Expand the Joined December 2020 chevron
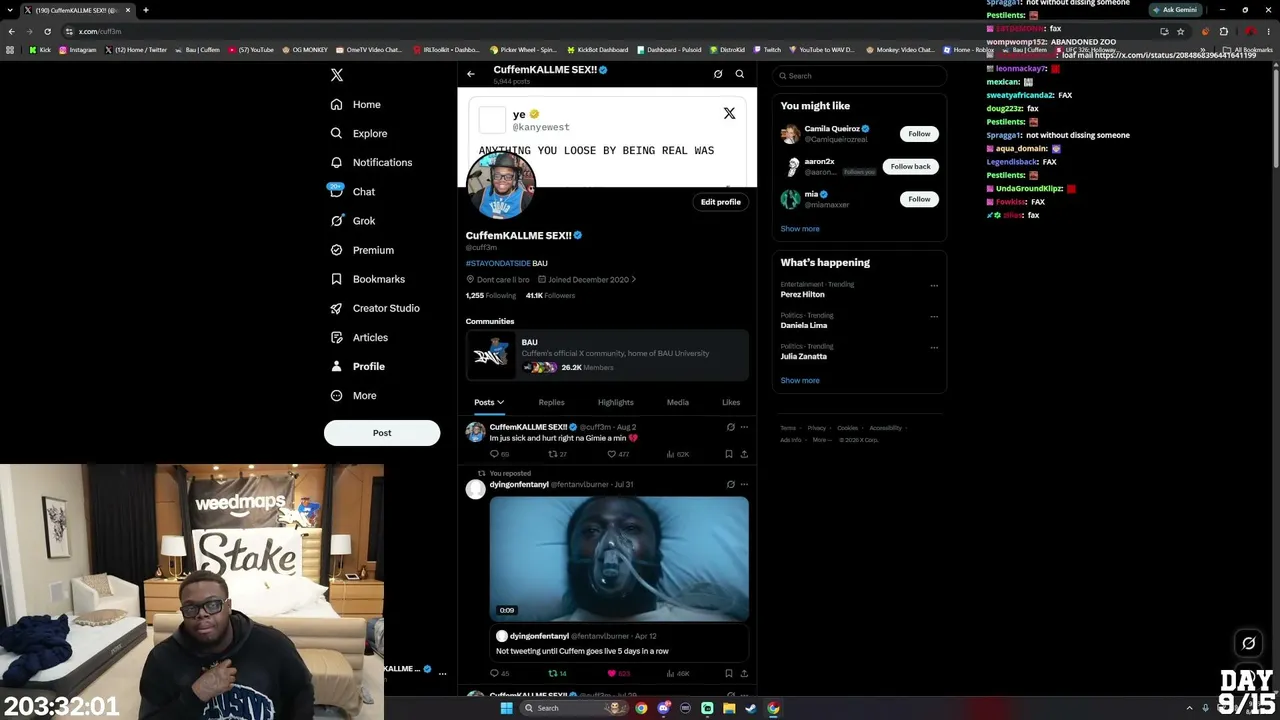 633,280
